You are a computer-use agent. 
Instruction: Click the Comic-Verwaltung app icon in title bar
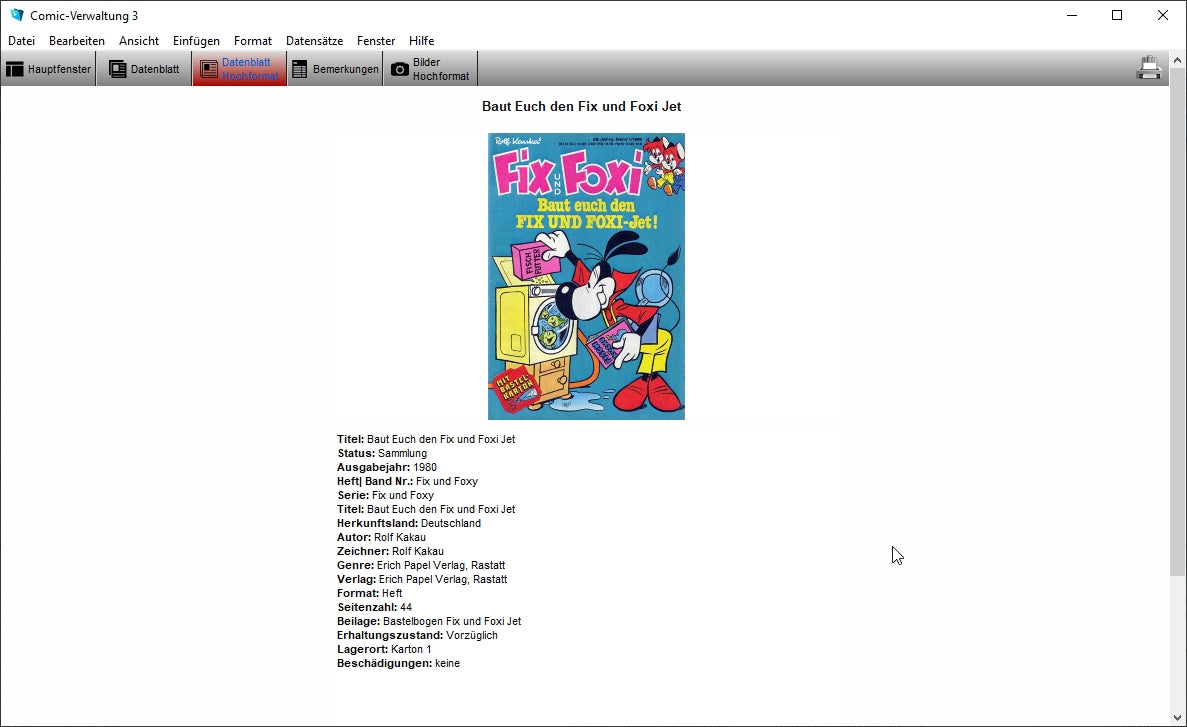click(16, 15)
